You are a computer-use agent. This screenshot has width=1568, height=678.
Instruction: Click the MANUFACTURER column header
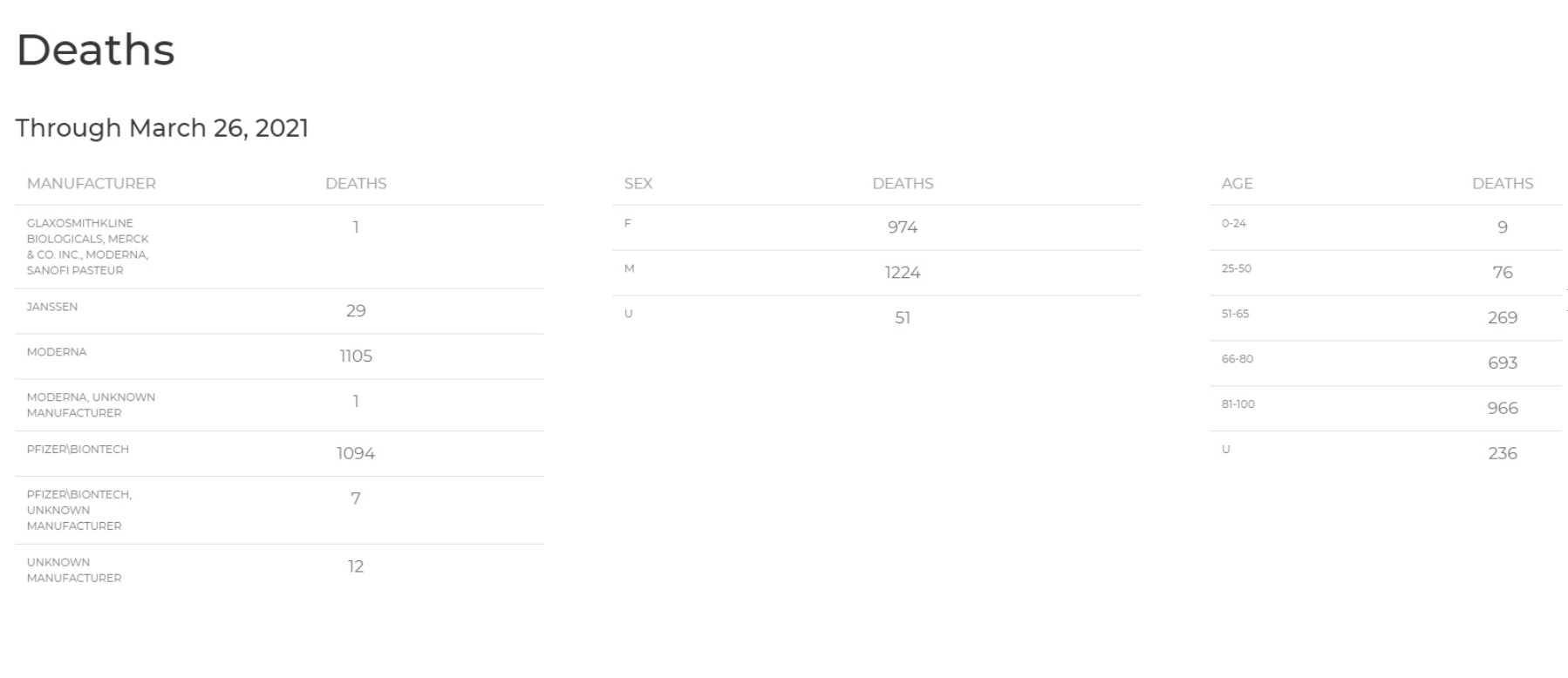point(92,184)
